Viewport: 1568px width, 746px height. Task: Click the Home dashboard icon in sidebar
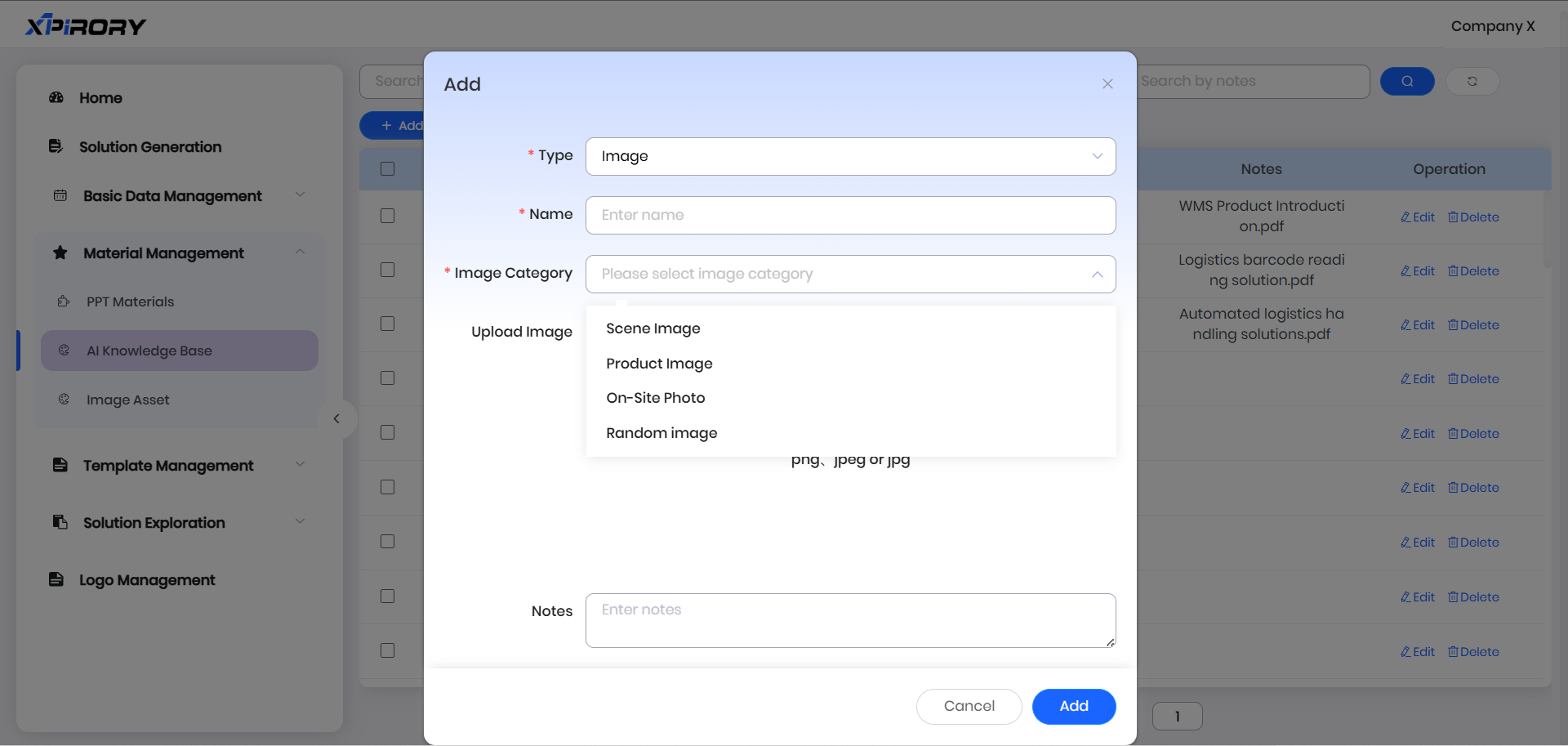[x=56, y=98]
